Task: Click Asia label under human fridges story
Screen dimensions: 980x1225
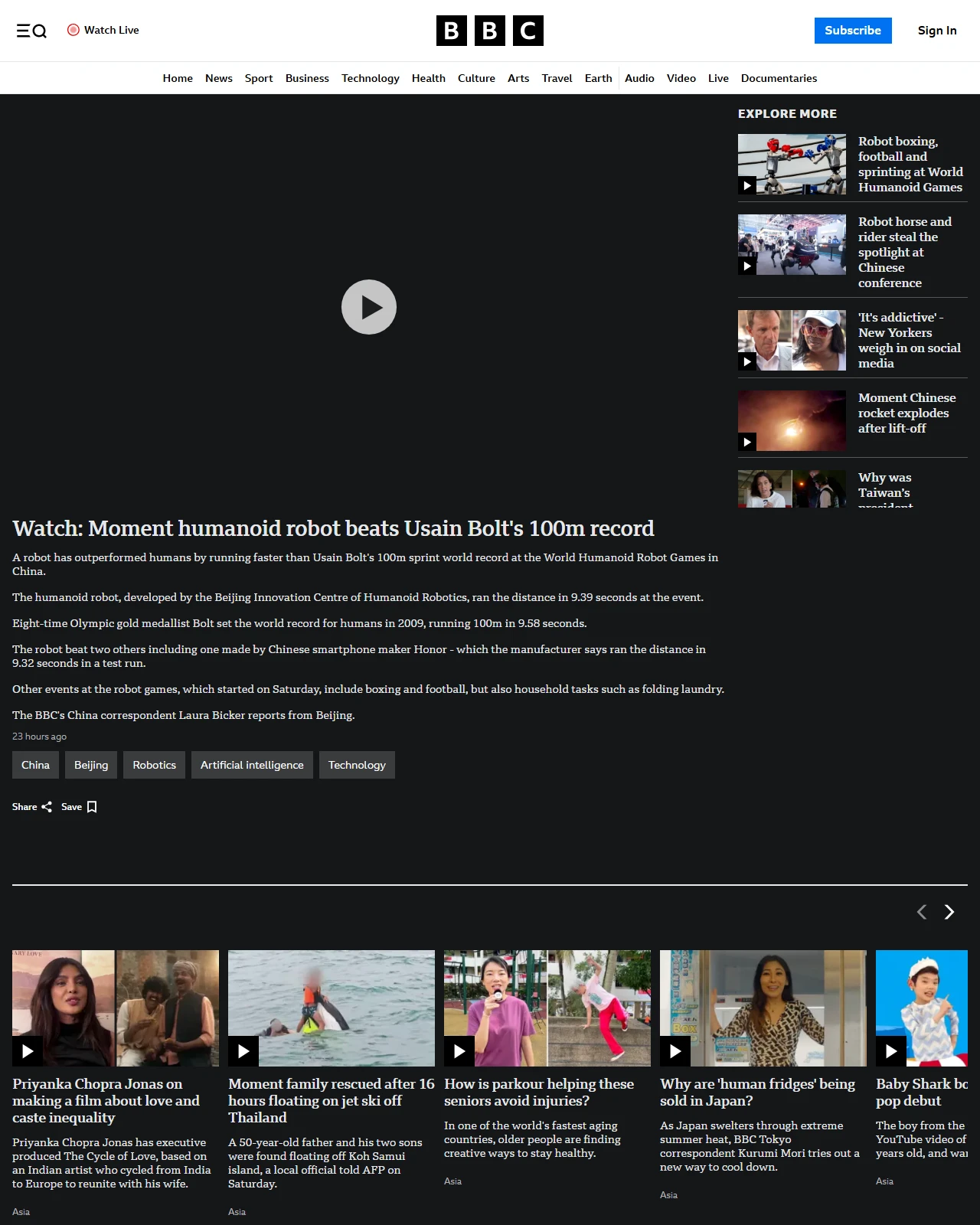Action: pos(668,1195)
